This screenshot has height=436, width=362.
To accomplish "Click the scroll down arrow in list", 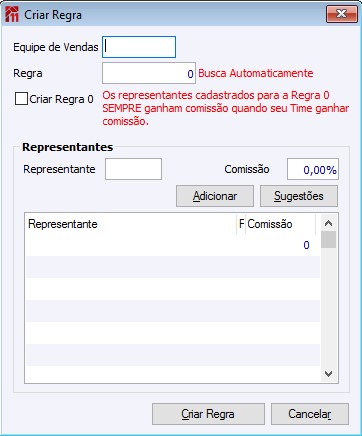I will (328, 374).
